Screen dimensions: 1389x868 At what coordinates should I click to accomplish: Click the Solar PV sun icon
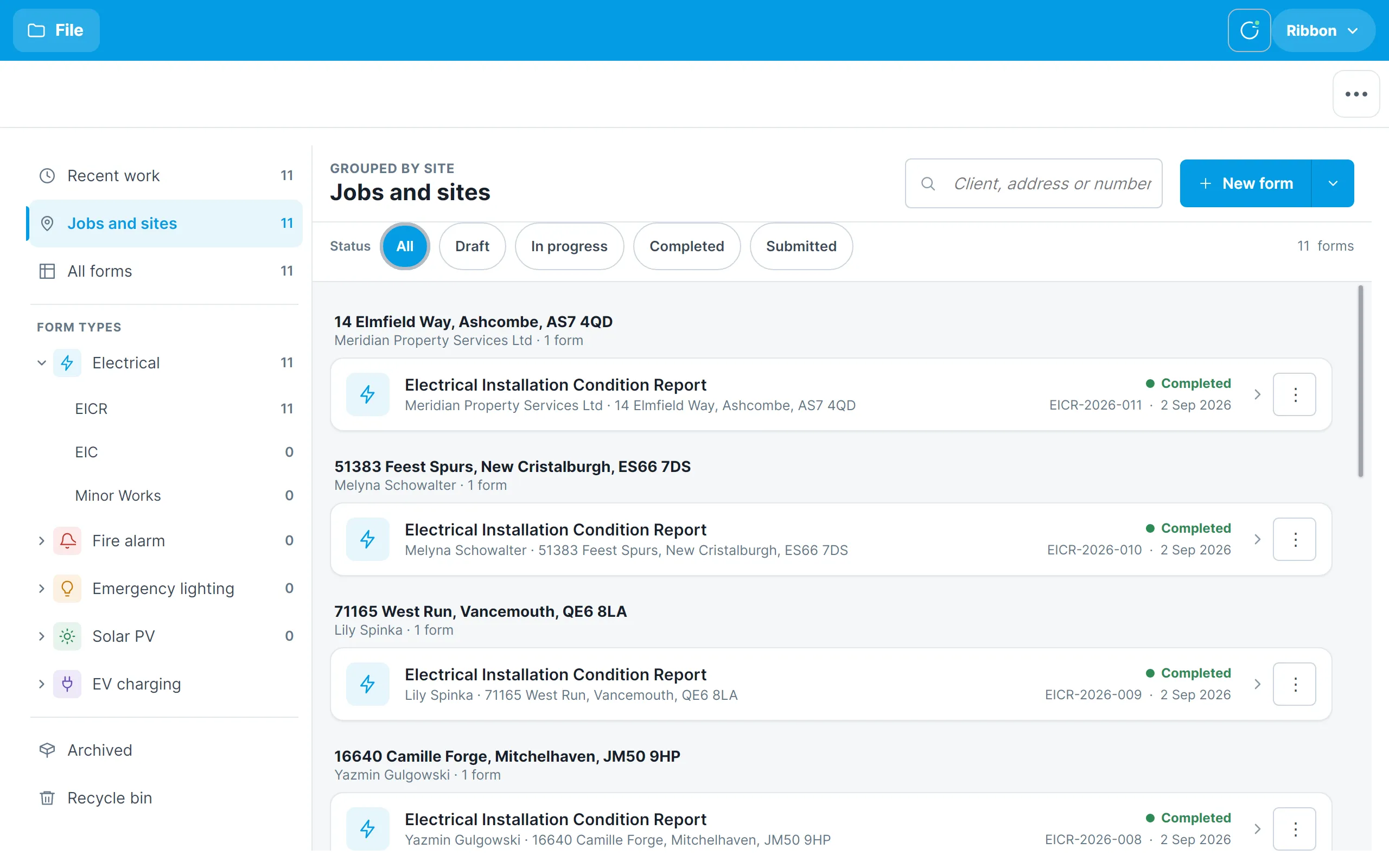pos(67,636)
